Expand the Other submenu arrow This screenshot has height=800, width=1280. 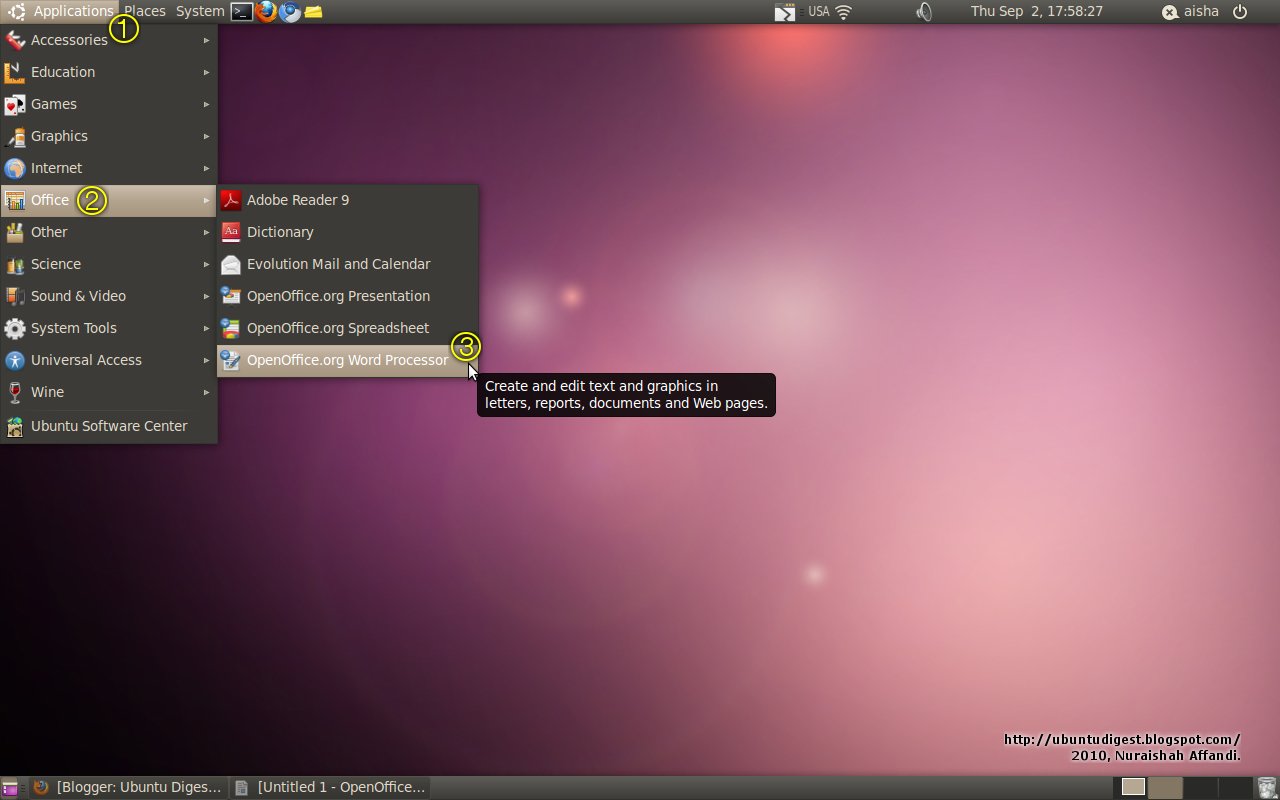pyautogui.click(x=207, y=232)
